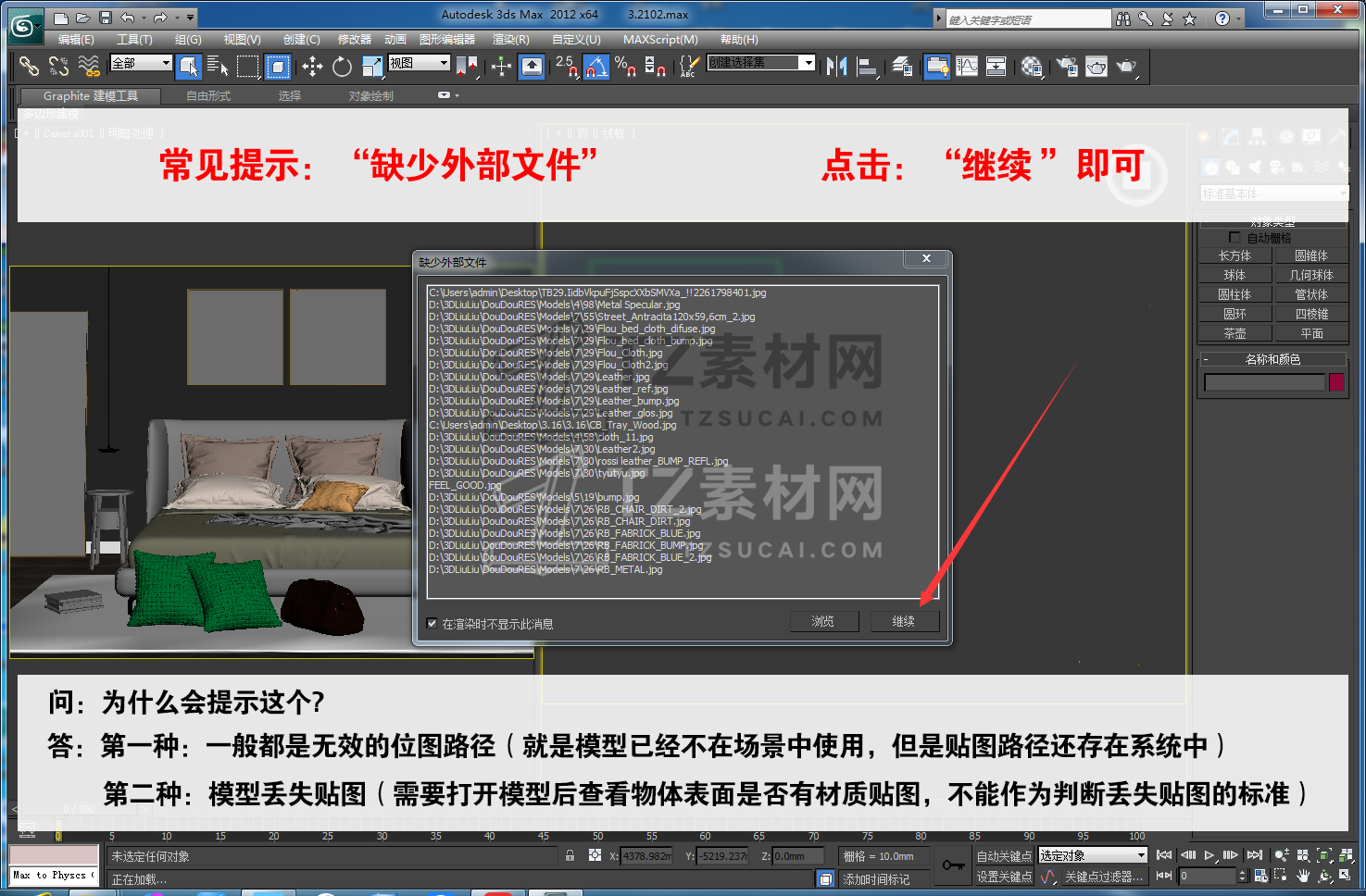The height and width of the screenshot is (896, 1366).
Task: Click the '继续' button in the dialog
Action: (904, 622)
